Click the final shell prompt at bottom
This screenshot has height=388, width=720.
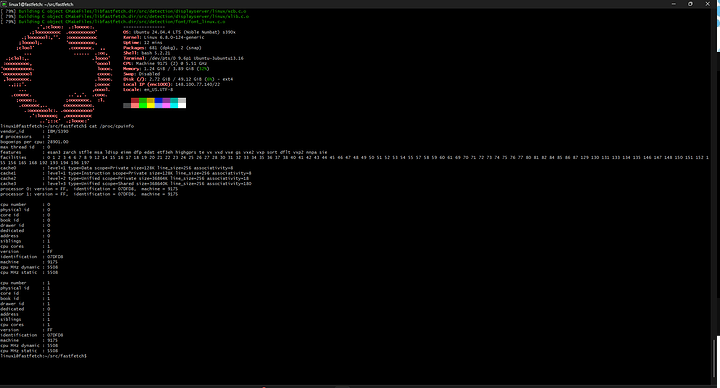44,356
